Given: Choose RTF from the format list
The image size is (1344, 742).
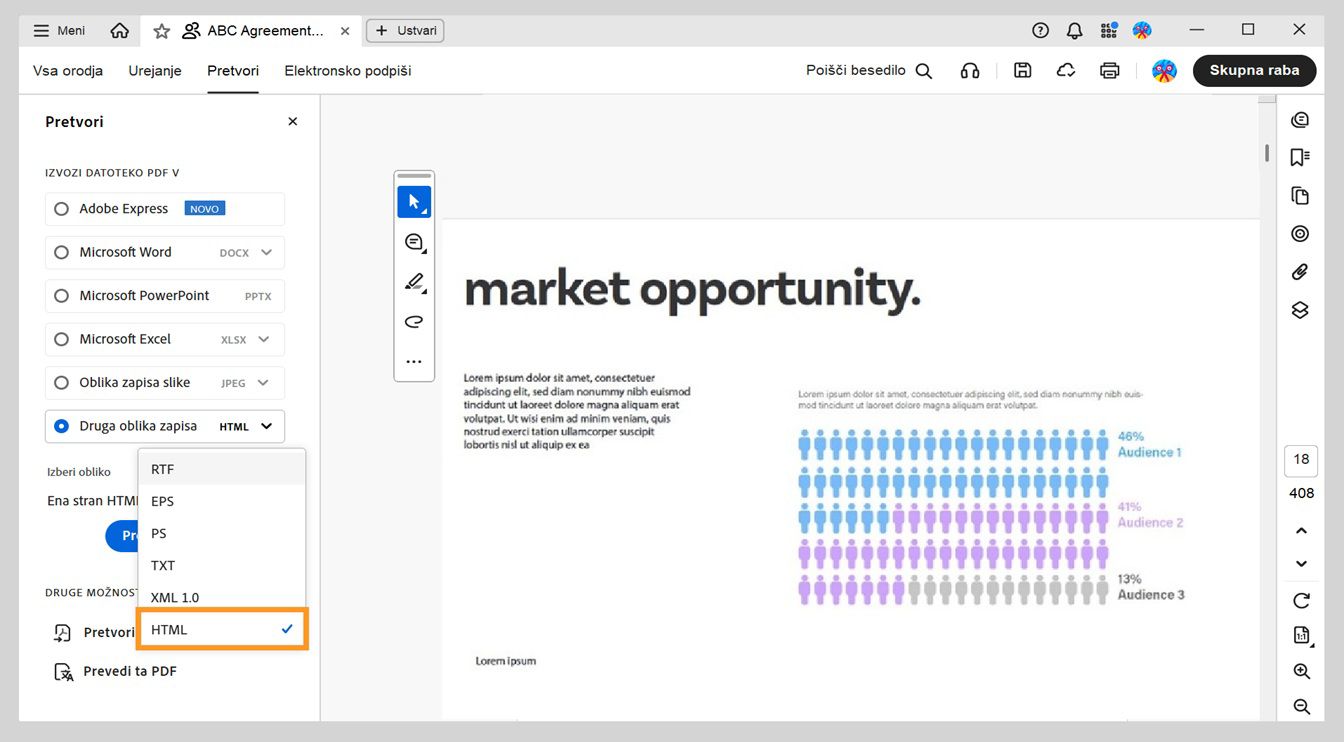Looking at the screenshot, I should tap(163, 469).
